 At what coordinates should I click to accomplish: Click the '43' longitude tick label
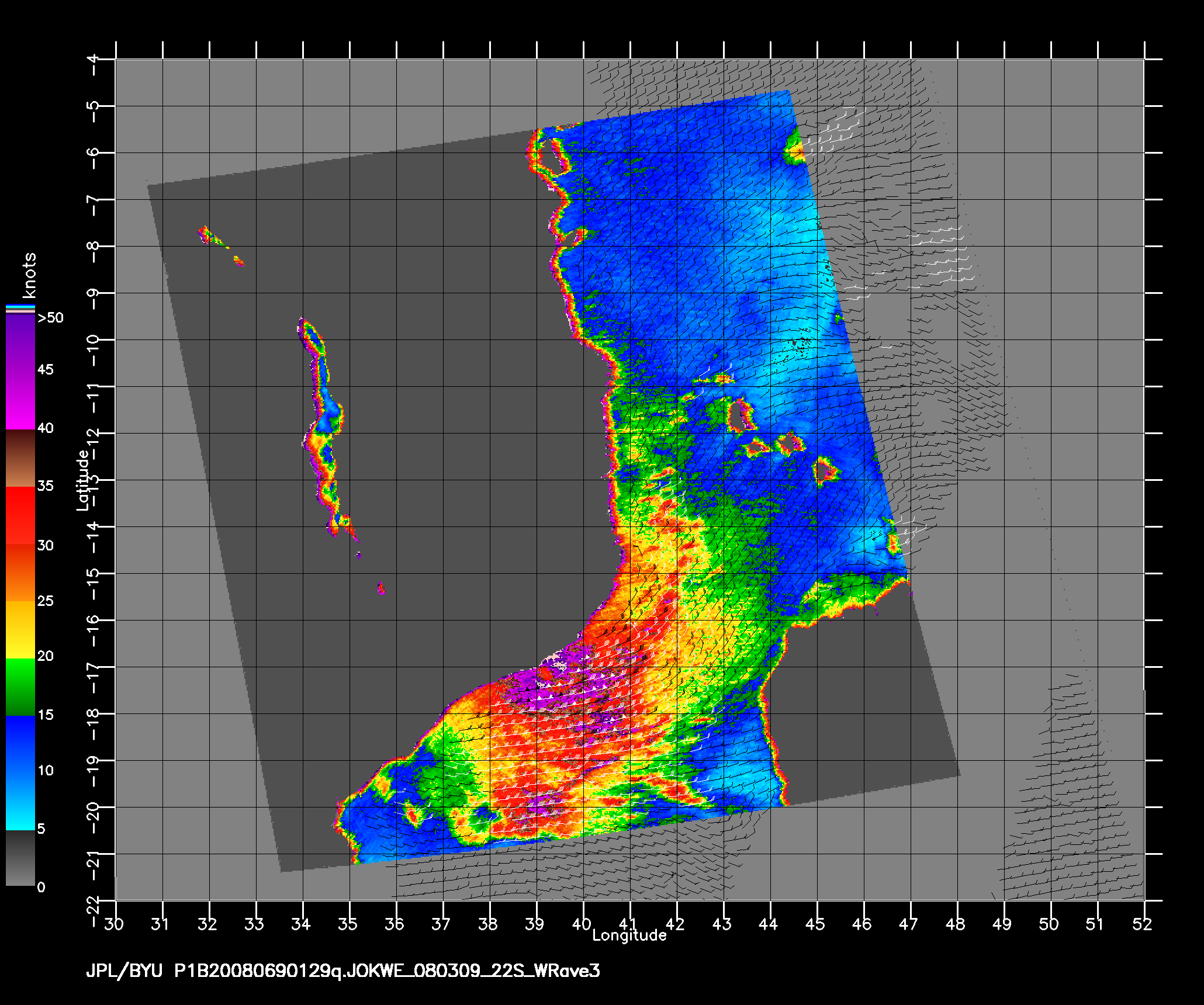tap(722, 924)
